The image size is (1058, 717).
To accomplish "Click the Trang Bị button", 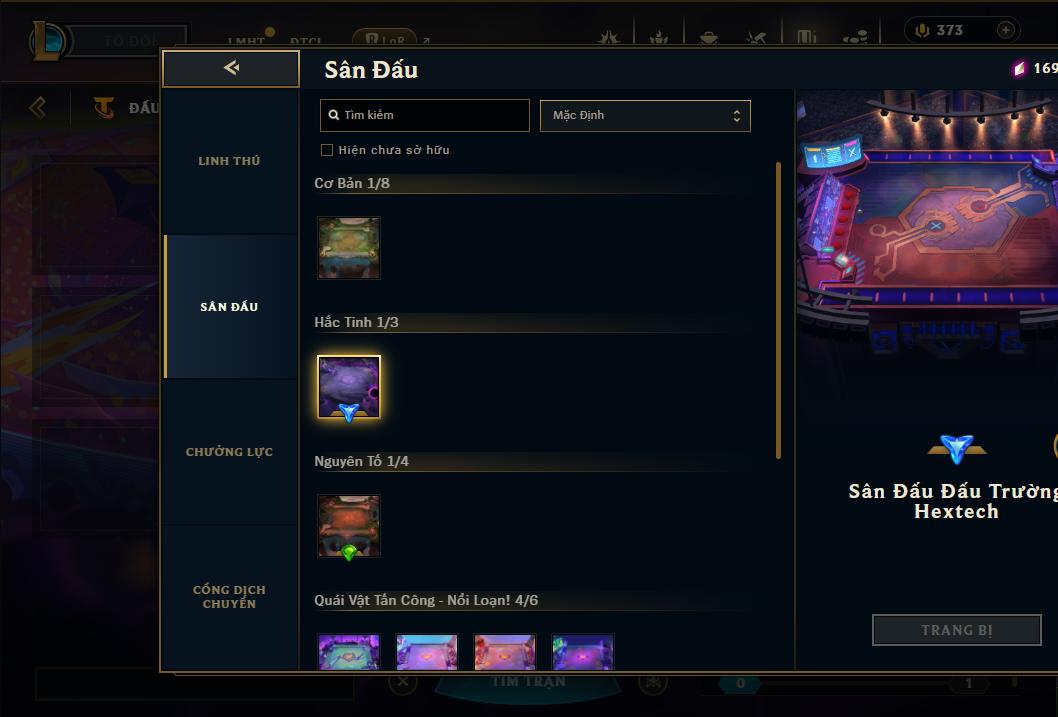I will (956, 630).
